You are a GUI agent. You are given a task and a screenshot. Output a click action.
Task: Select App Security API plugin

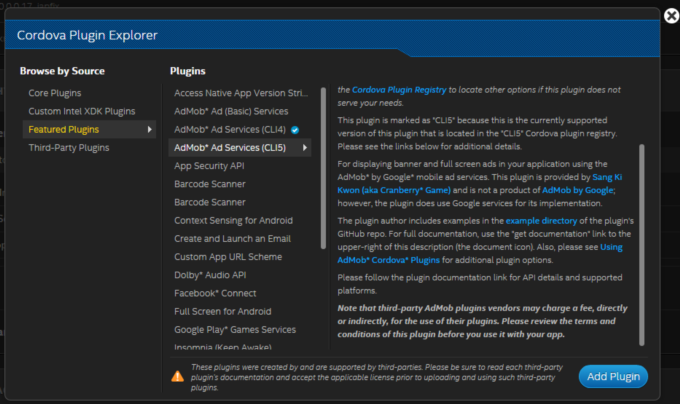tap(209, 166)
